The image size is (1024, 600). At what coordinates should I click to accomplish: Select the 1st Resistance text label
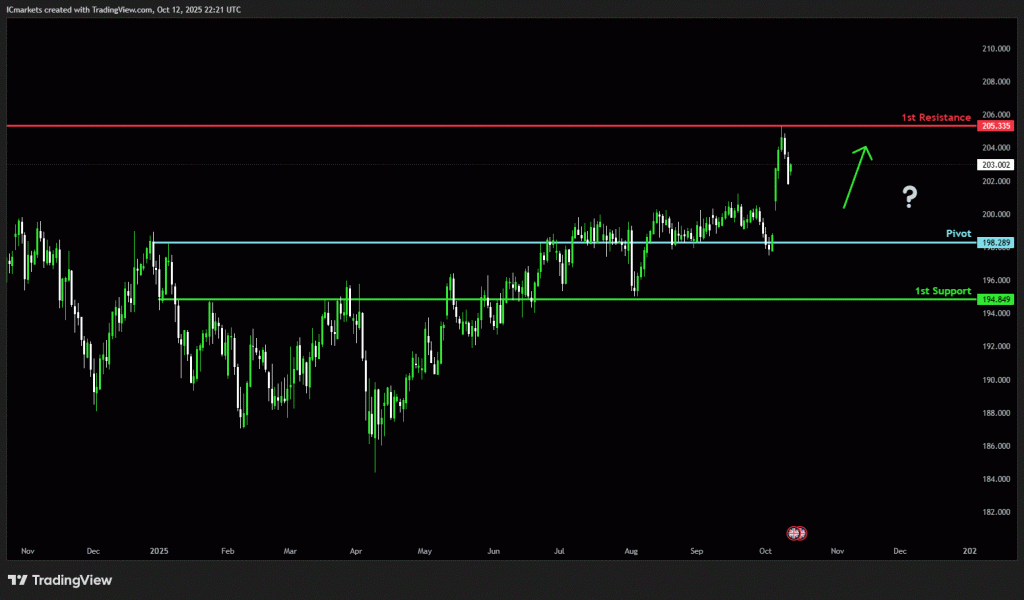(935, 117)
